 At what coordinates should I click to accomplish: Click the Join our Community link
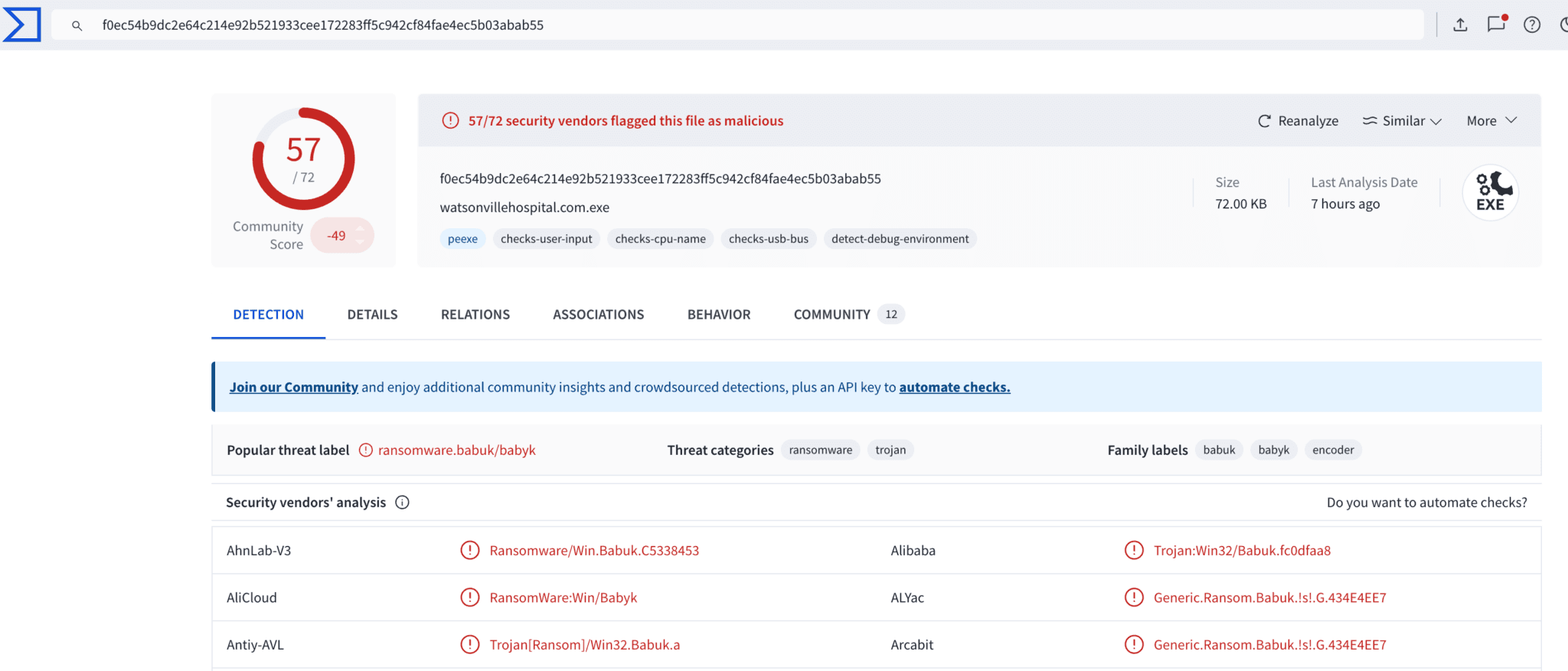294,388
